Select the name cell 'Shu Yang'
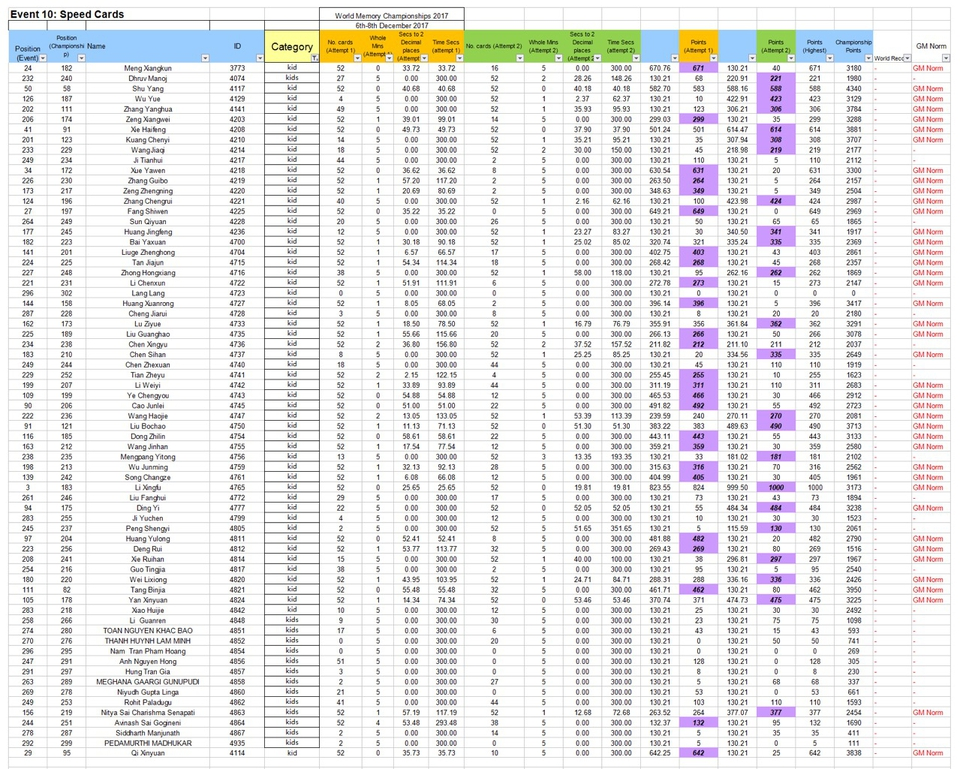The image size is (960, 769). pos(148,89)
